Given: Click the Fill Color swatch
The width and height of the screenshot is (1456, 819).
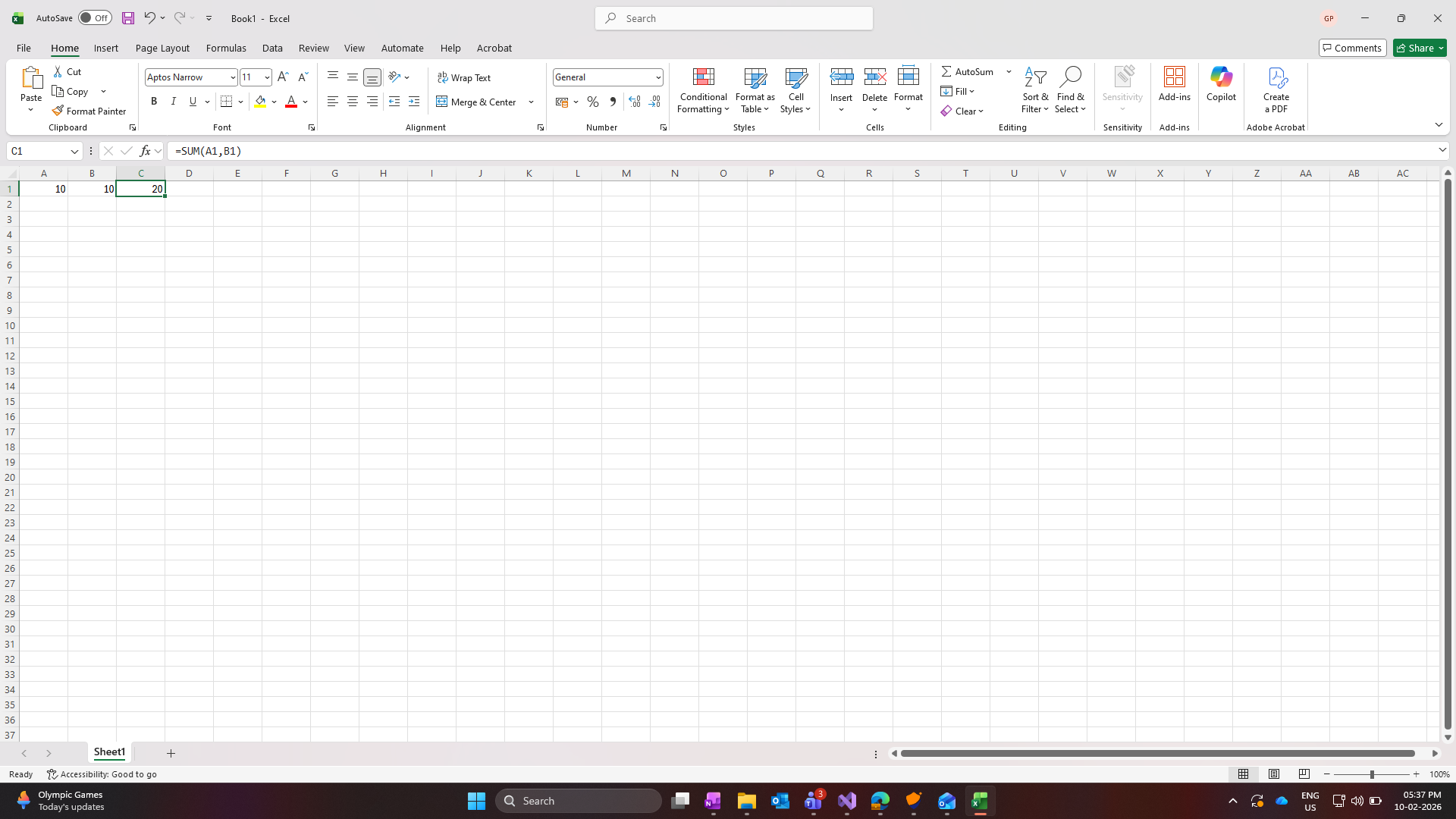Looking at the screenshot, I should click(261, 101).
